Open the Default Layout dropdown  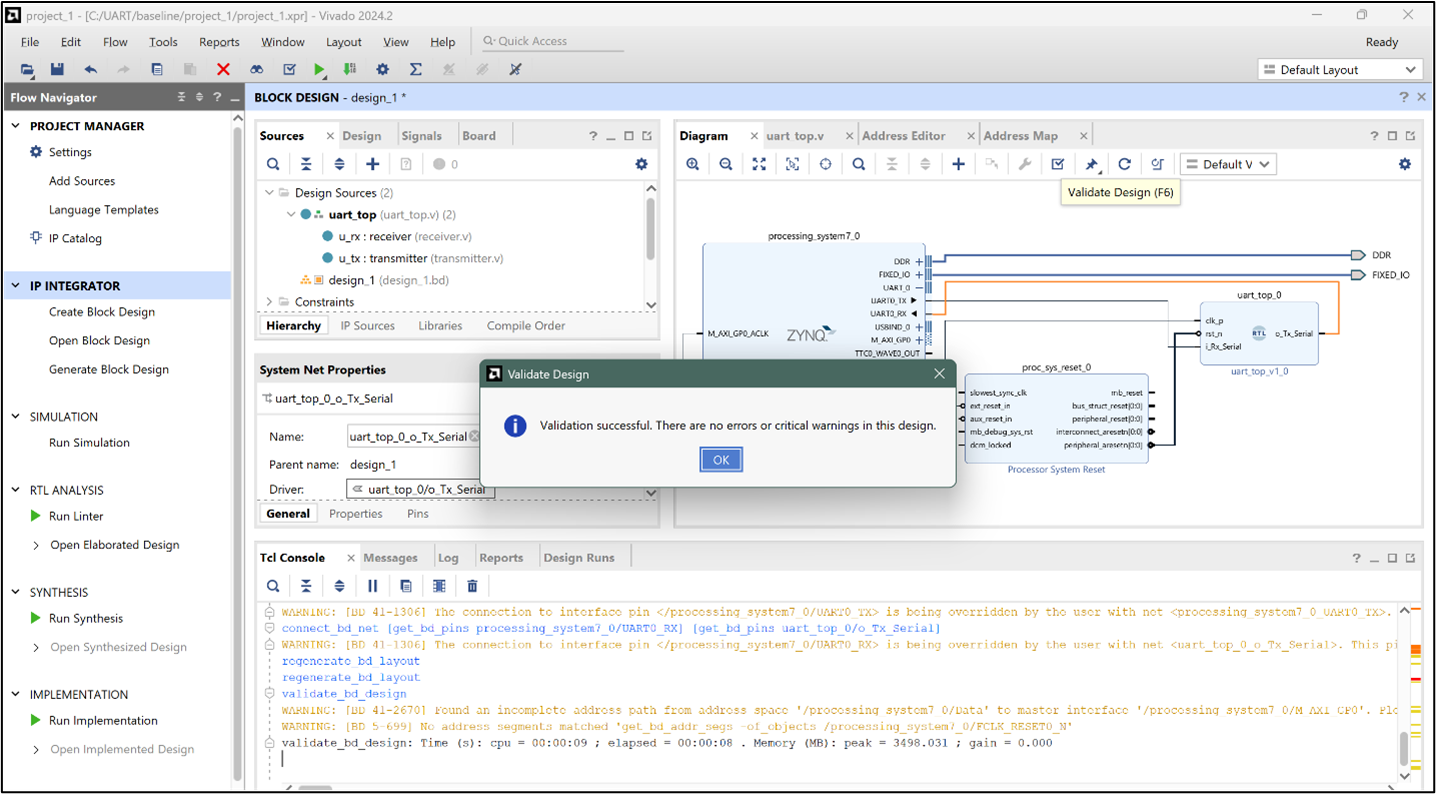click(x=1339, y=69)
